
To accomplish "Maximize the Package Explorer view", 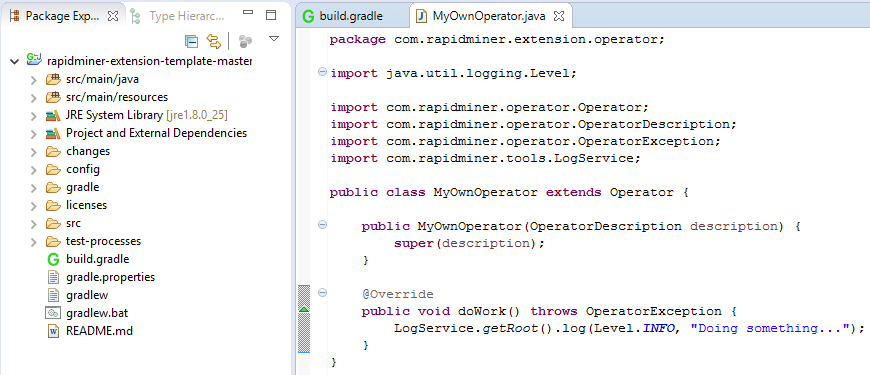I will click(271, 15).
